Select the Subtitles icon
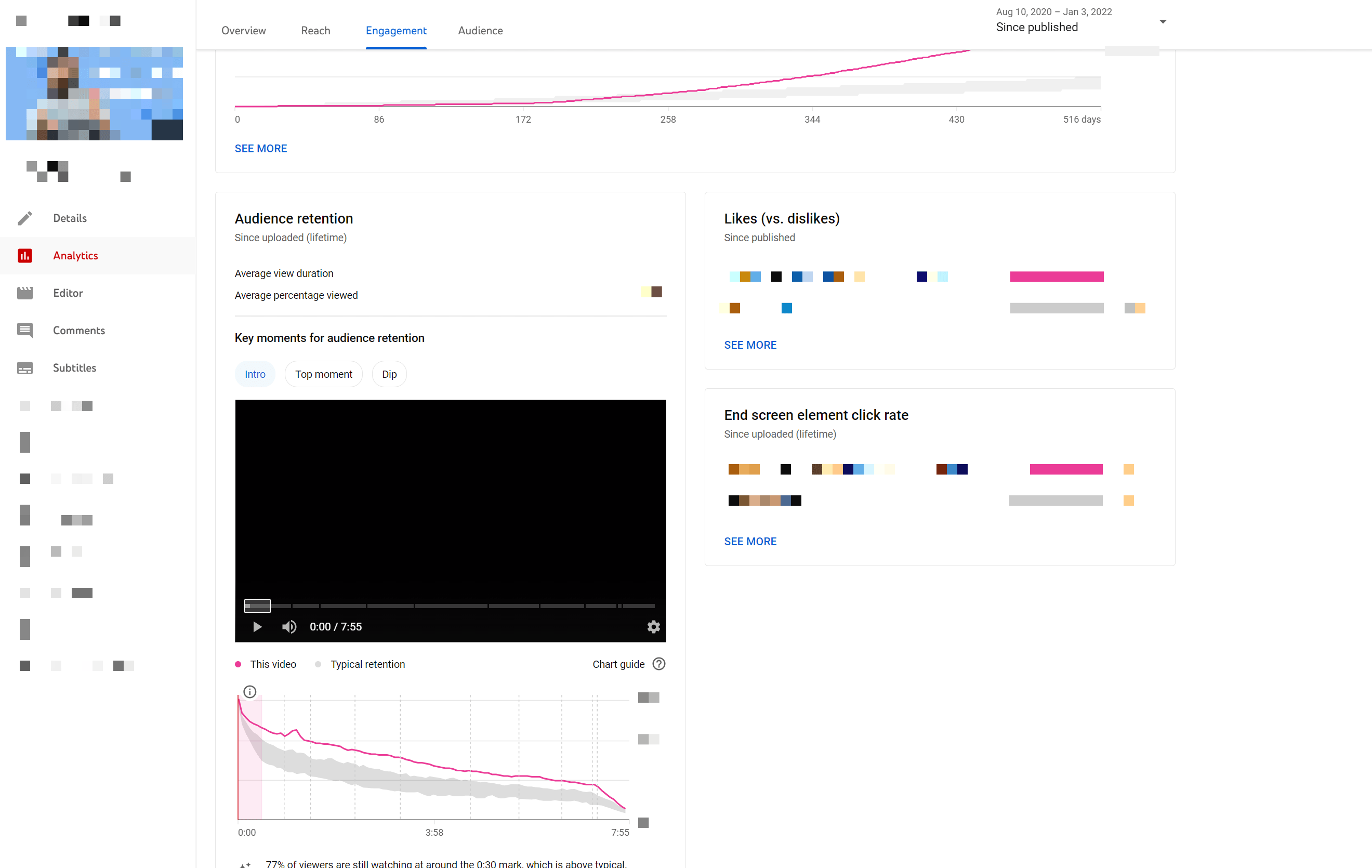 (25, 367)
